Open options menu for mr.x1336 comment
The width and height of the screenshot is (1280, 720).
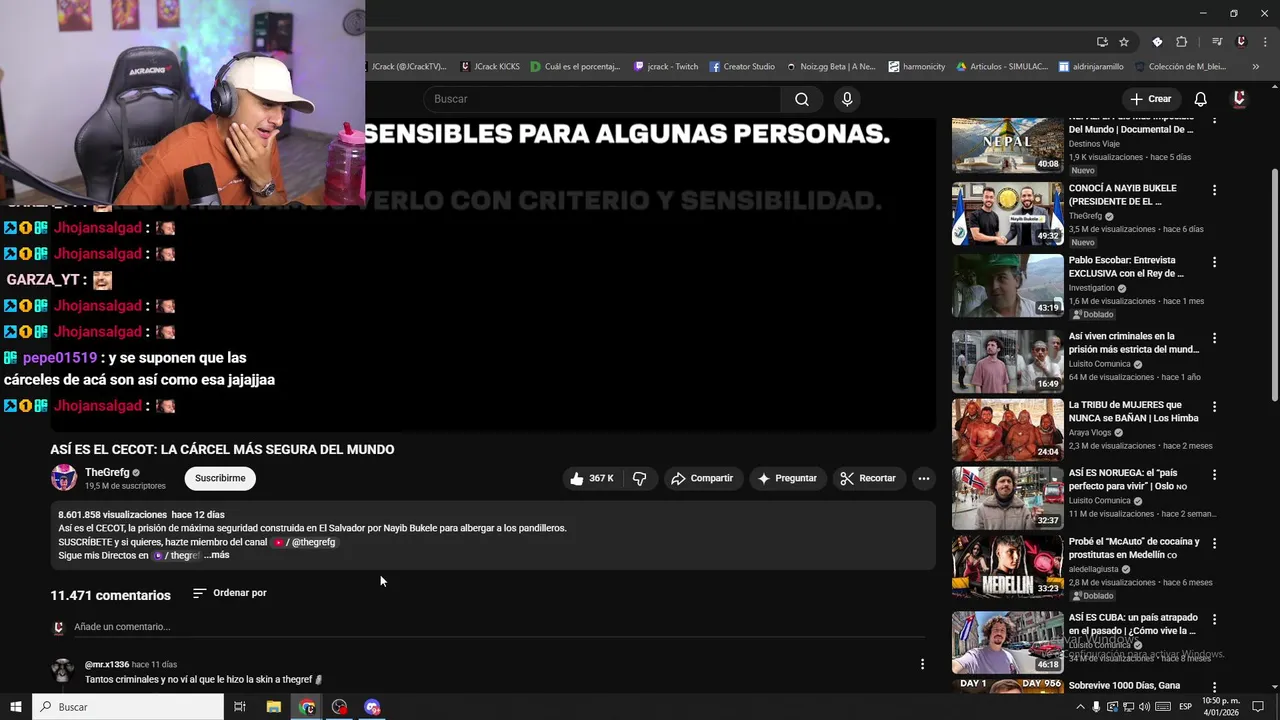pyautogui.click(x=922, y=664)
